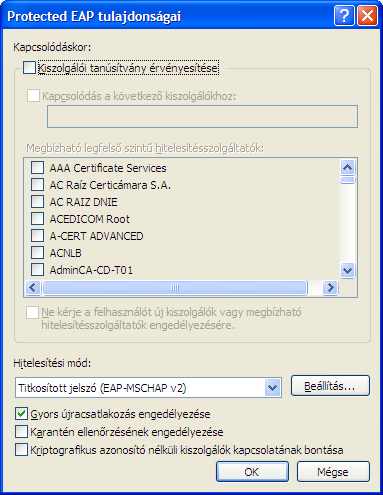
Task: Uncheck Gyors újracsatlakozás engedélyezése
Action: 21,414
